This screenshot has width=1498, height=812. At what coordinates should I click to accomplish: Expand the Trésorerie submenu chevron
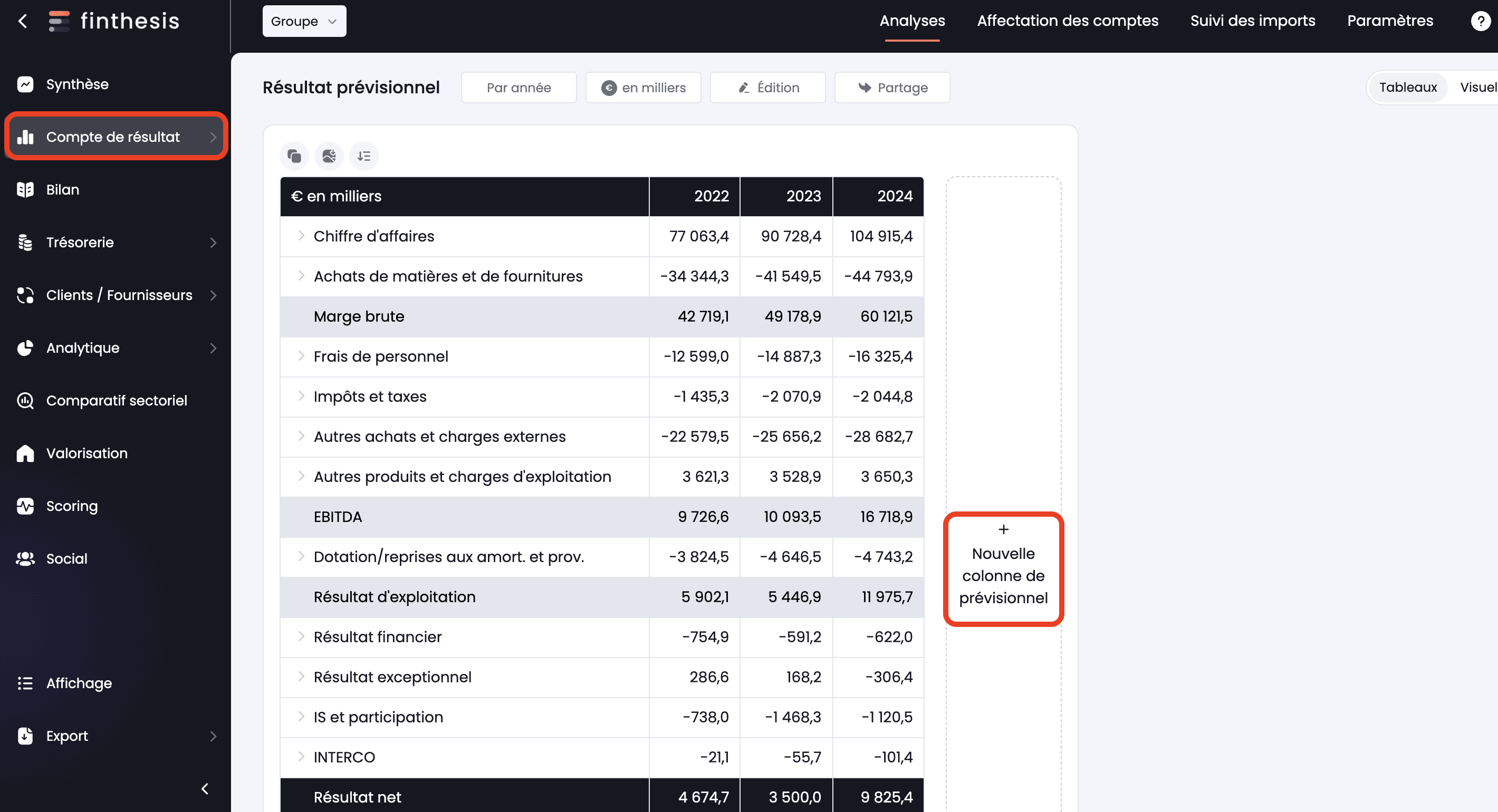coord(213,243)
